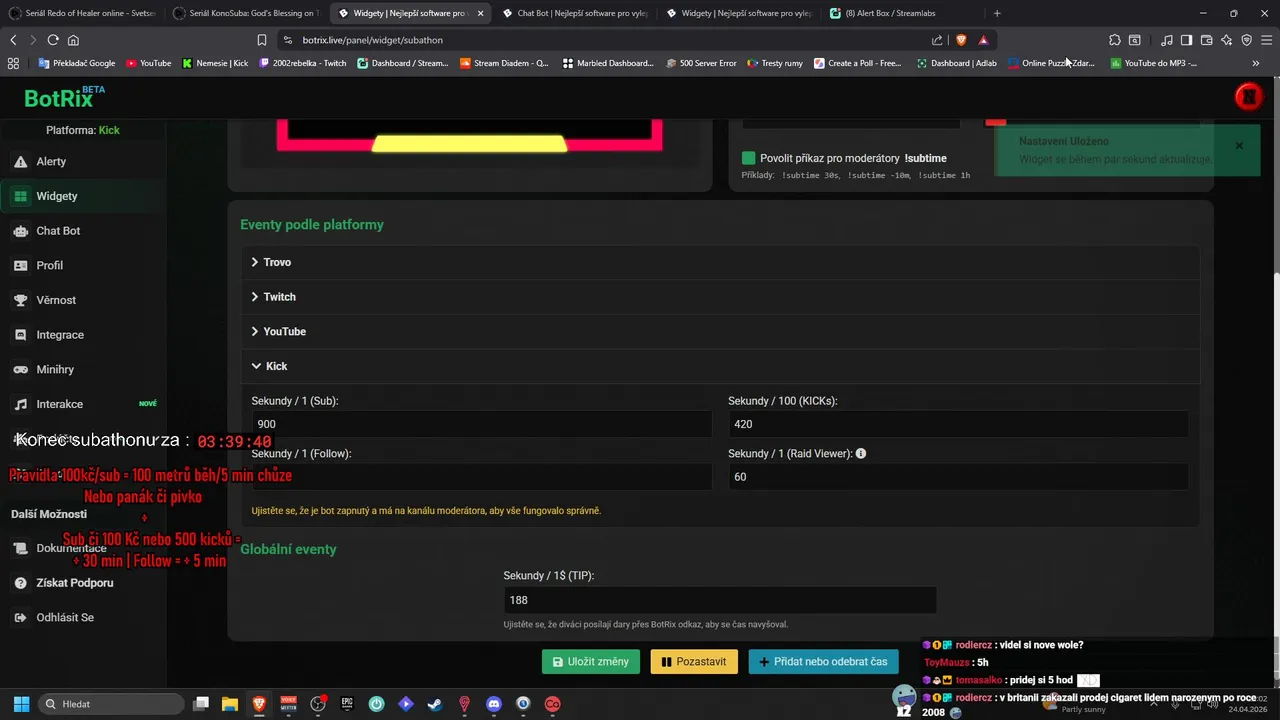Open Windows Start menu

tap(21, 704)
